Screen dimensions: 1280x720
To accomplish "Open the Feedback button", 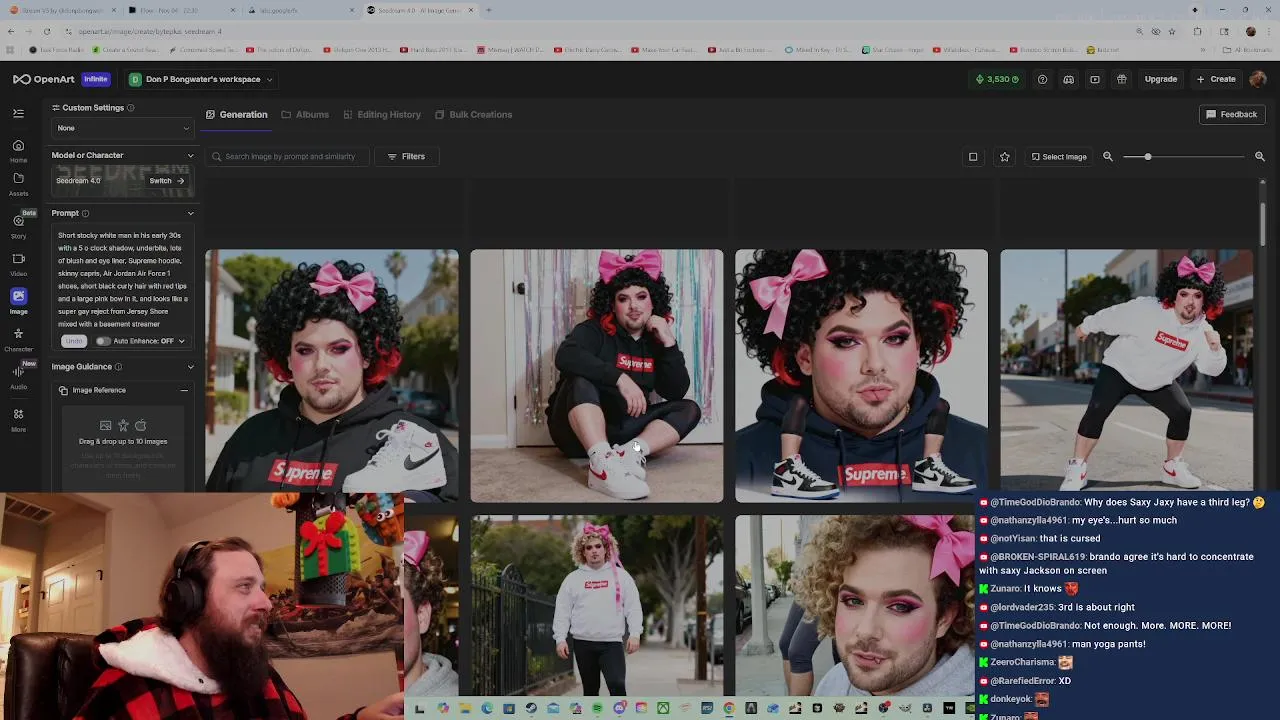I will [x=1231, y=115].
